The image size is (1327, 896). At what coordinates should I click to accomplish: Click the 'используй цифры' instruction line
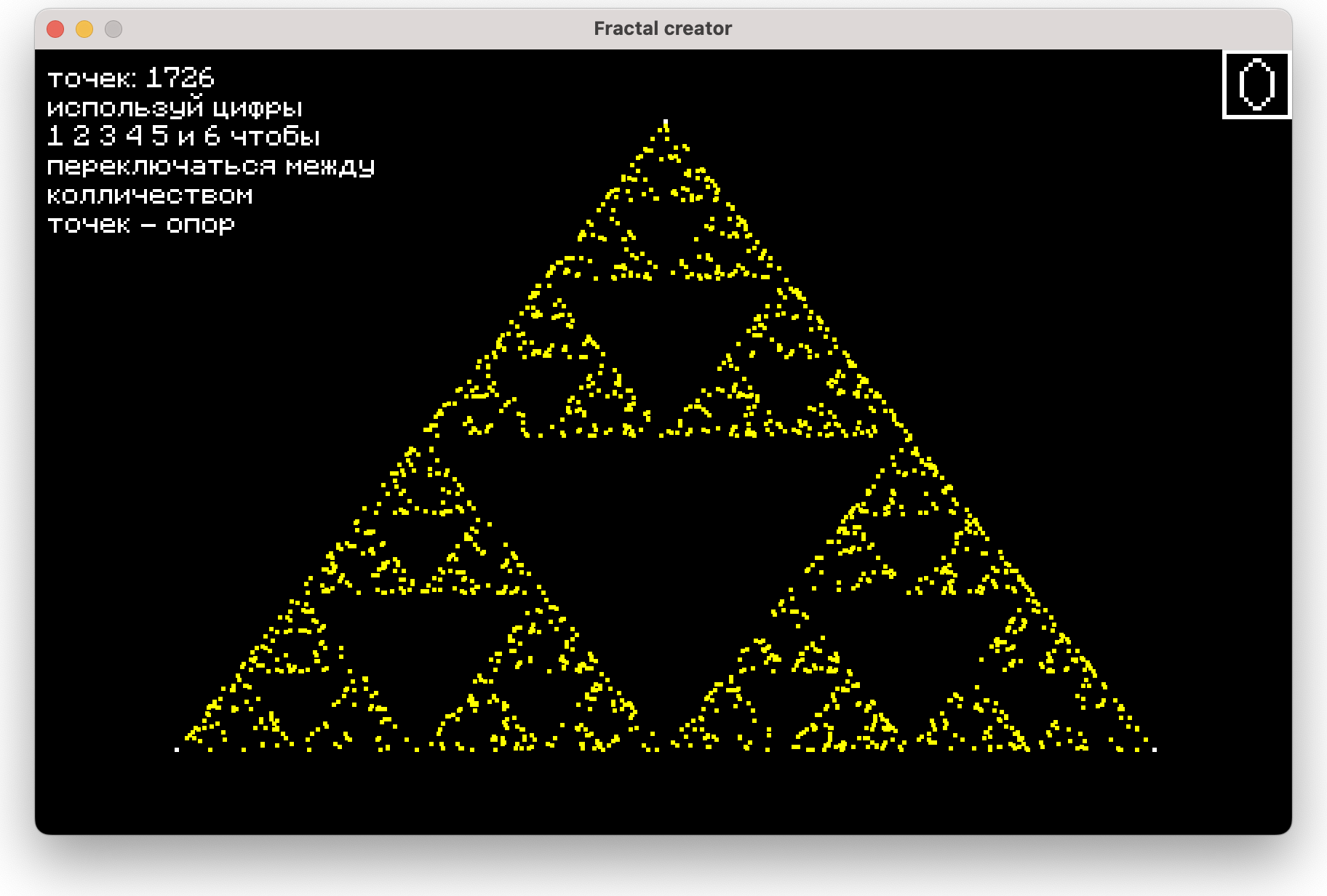pos(175,108)
